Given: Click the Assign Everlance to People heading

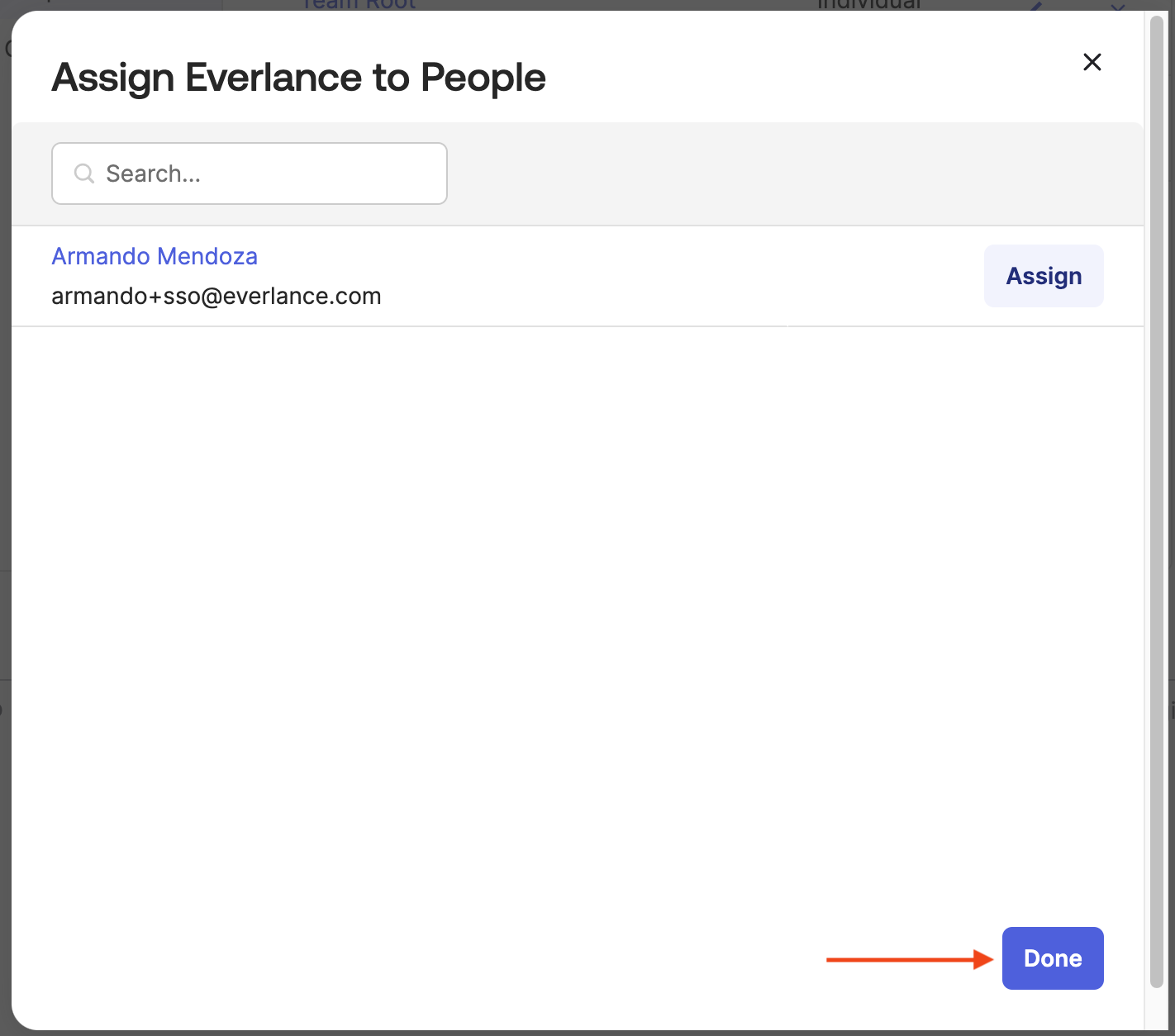Looking at the screenshot, I should [298, 78].
